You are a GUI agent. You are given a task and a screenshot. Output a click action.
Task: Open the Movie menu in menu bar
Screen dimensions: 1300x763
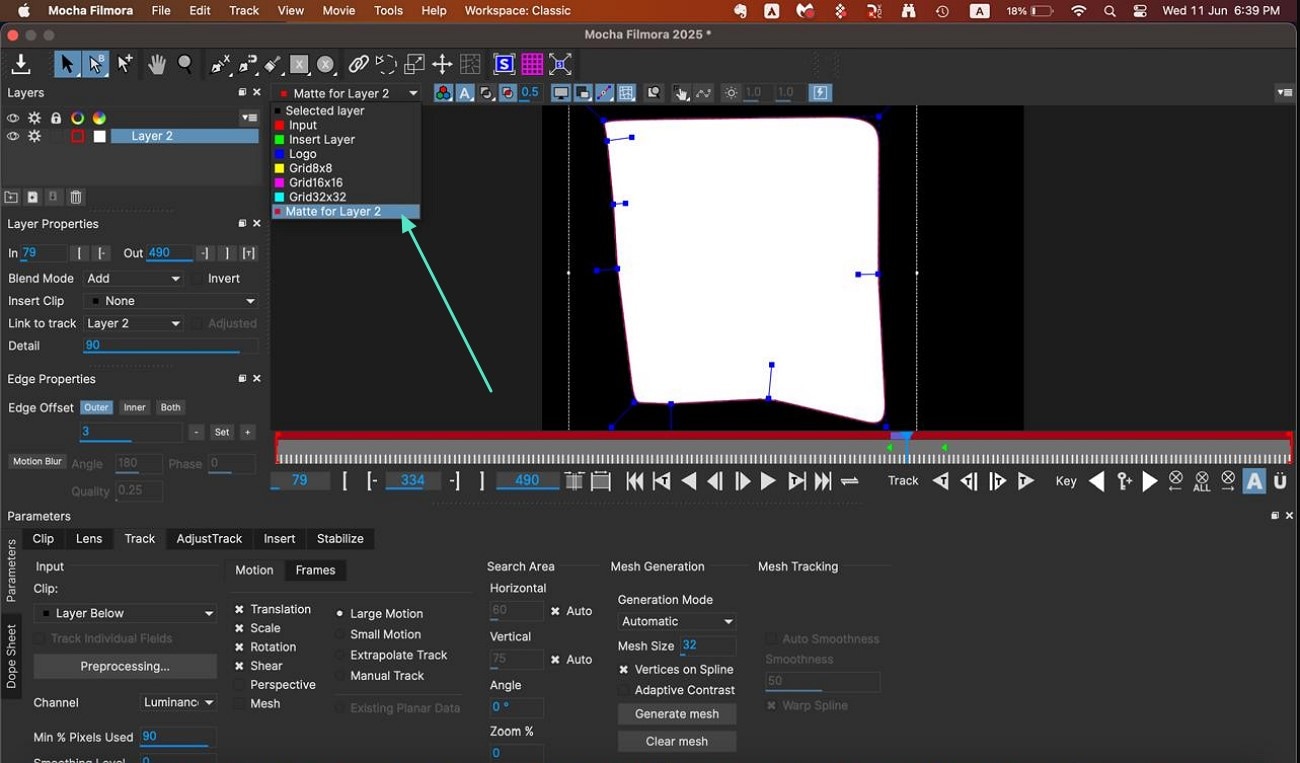tap(339, 11)
